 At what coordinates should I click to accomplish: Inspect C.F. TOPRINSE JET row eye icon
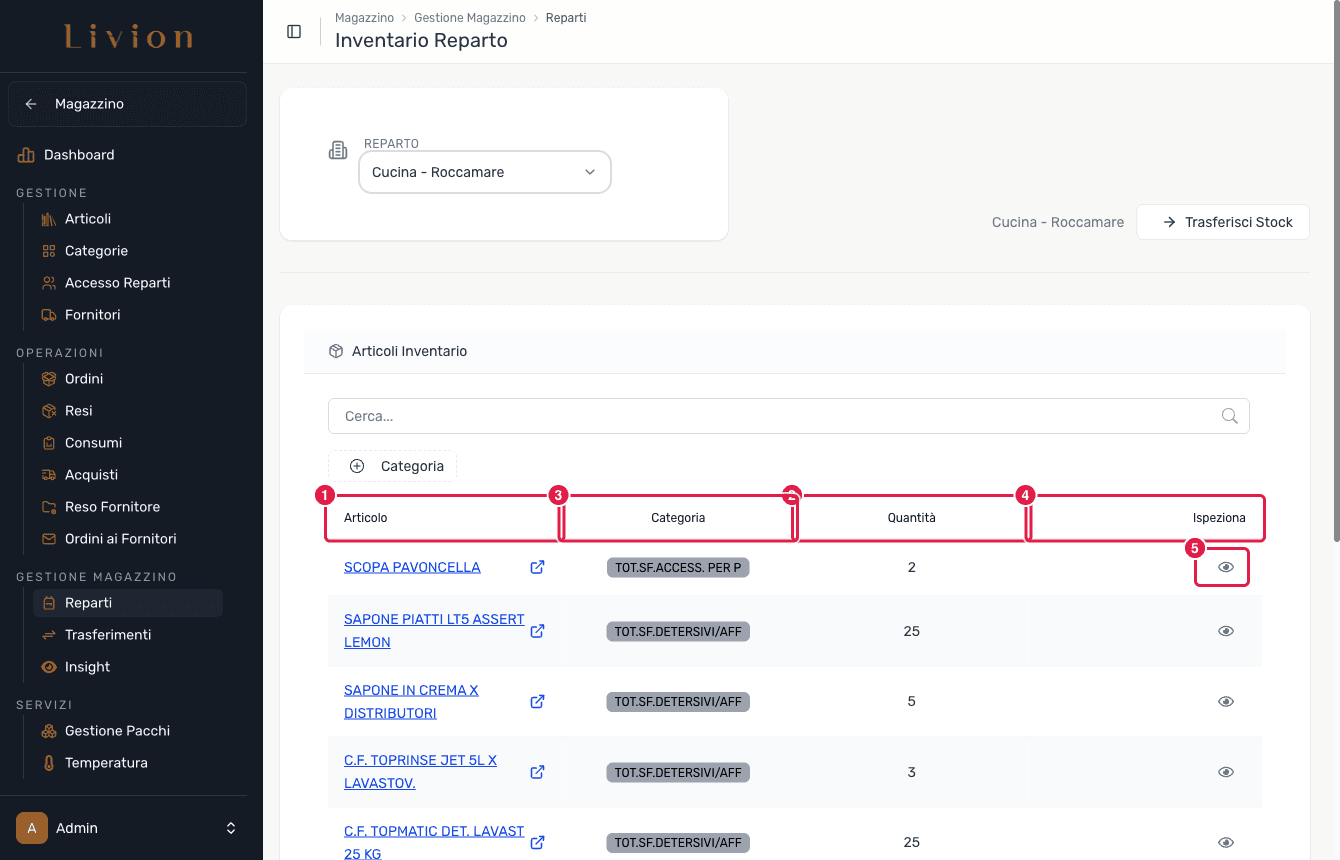pos(1226,772)
